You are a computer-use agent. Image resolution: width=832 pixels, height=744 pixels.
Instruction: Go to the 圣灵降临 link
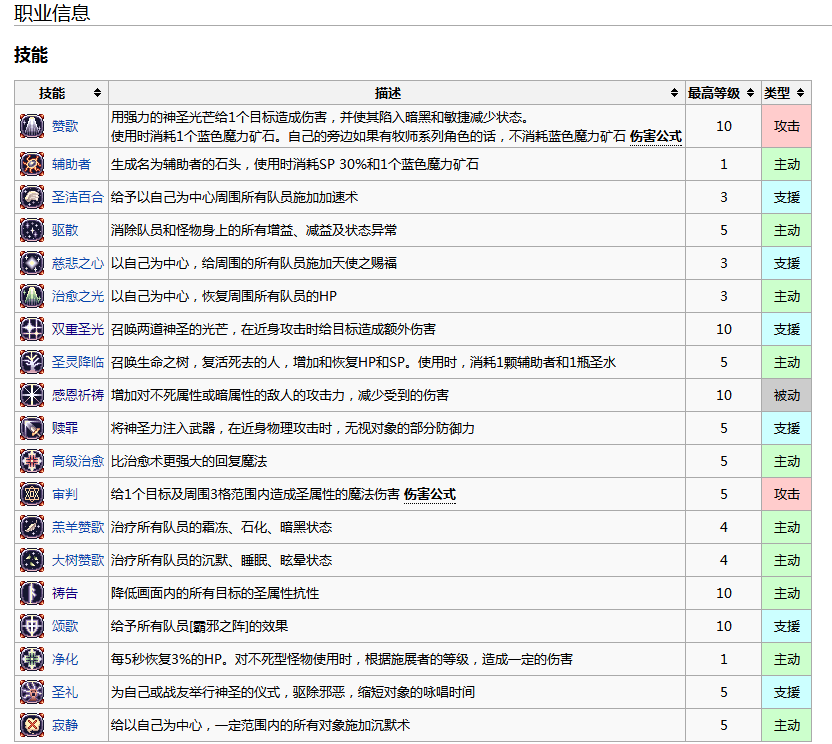[77, 362]
